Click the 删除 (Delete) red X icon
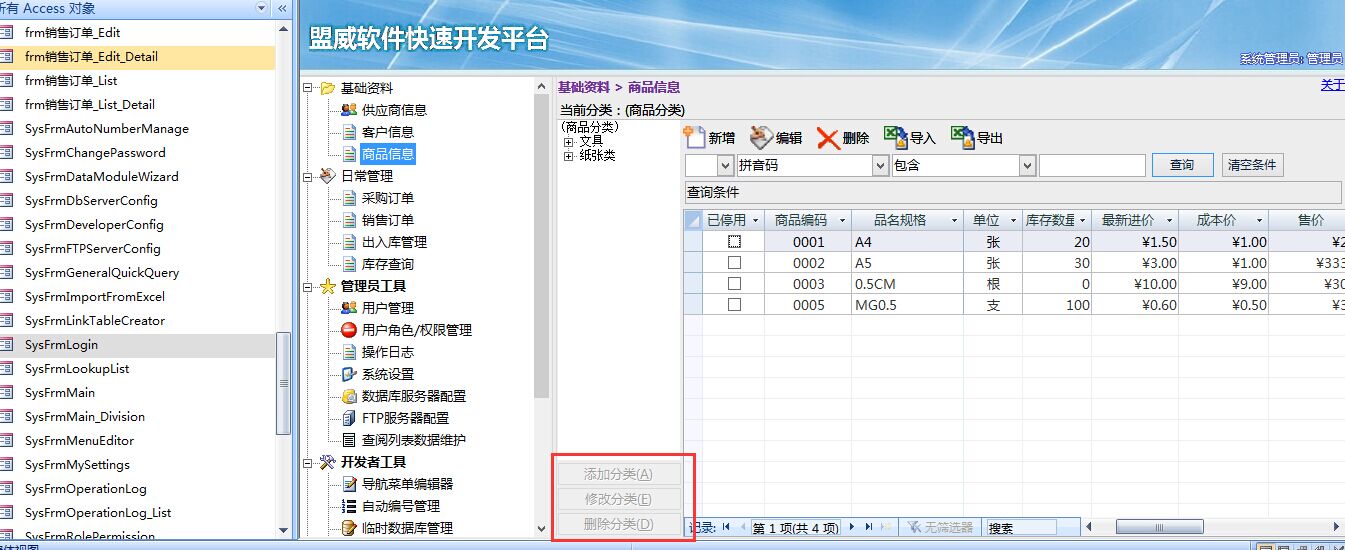The height and width of the screenshot is (550, 1345). [828, 138]
